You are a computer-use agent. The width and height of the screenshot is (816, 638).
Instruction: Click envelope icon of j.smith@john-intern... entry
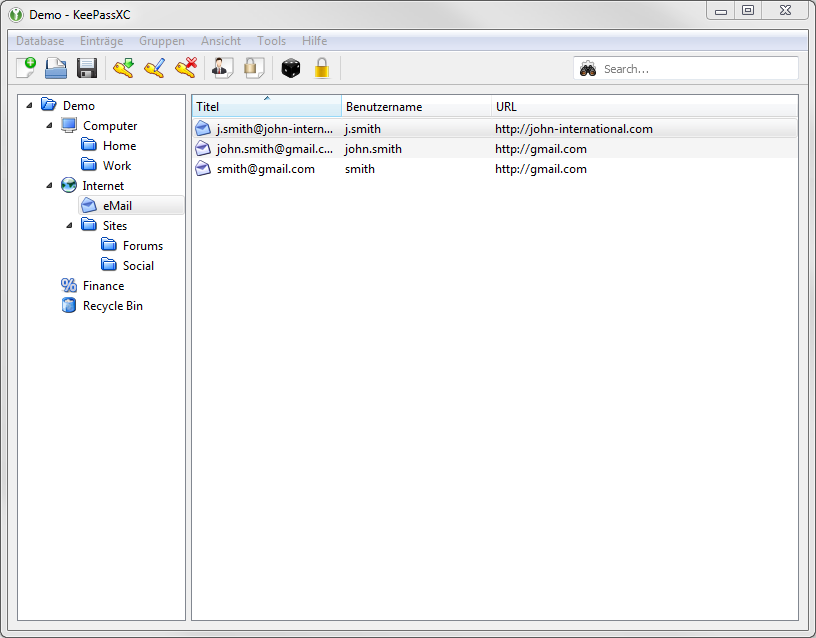(x=203, y=129)
